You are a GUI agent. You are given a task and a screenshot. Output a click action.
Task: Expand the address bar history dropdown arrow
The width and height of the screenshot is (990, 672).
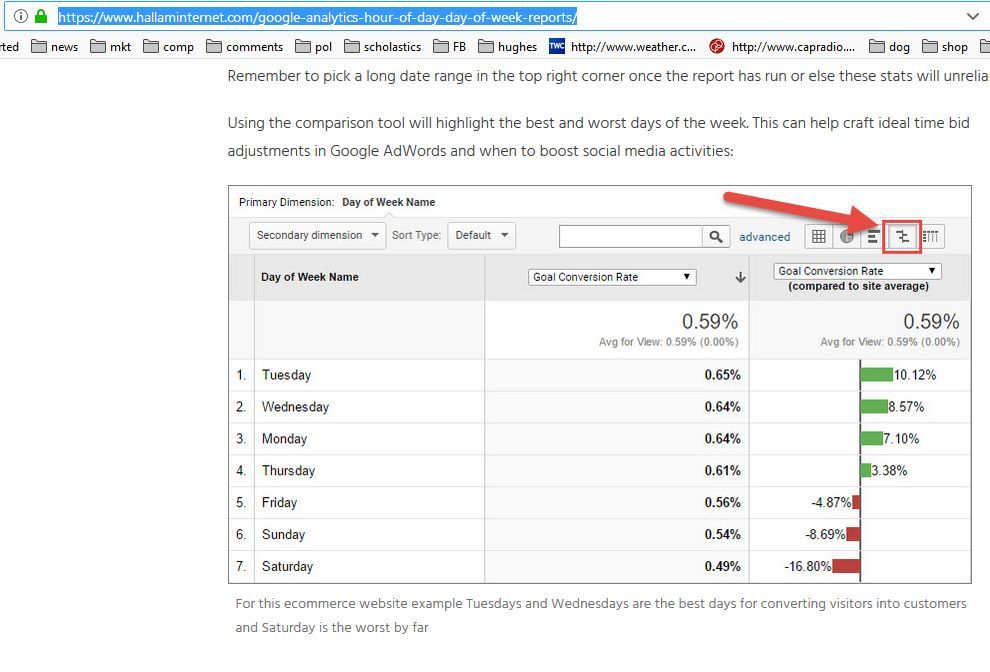click(x=972, y=16)
